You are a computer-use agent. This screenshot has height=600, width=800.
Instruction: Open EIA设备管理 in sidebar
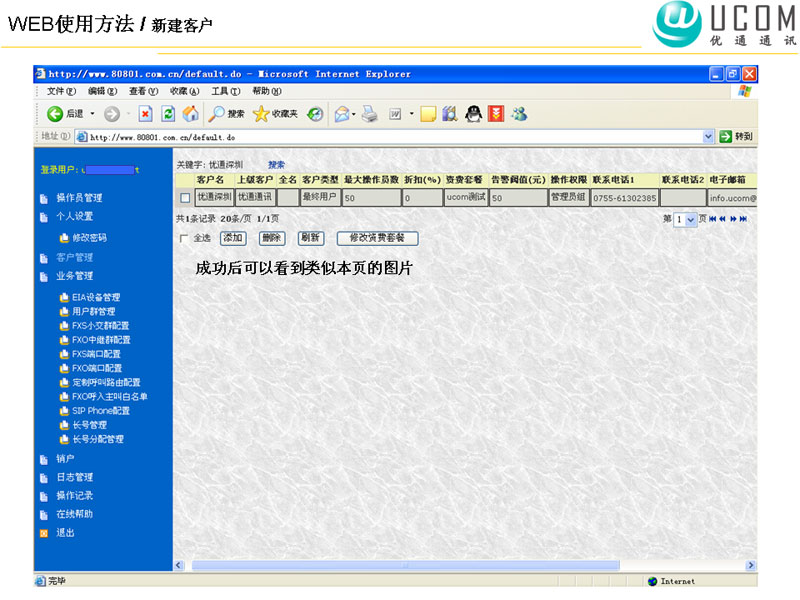(96, 297)
